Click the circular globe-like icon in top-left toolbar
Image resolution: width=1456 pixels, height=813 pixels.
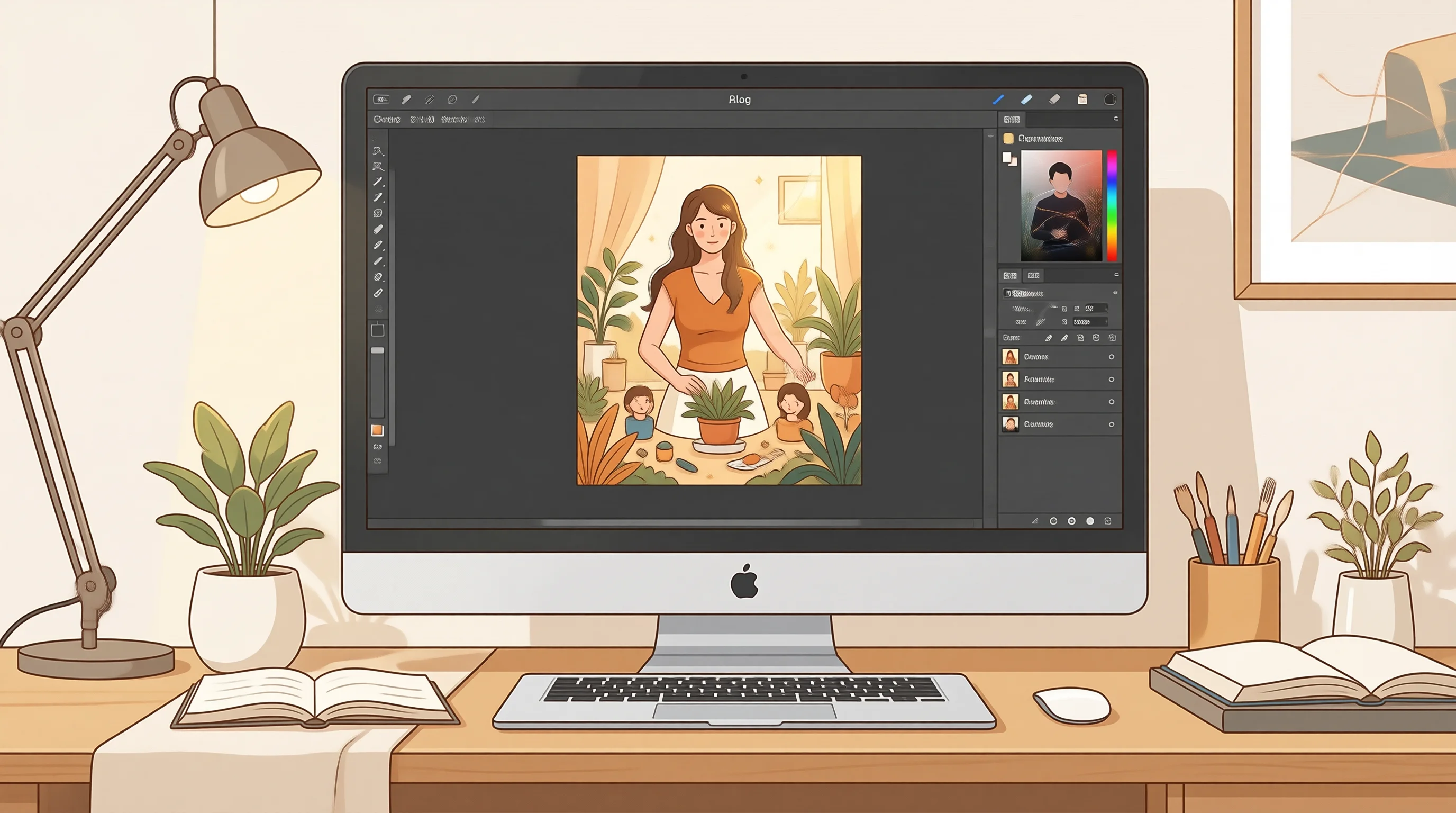tap(452, 100)
